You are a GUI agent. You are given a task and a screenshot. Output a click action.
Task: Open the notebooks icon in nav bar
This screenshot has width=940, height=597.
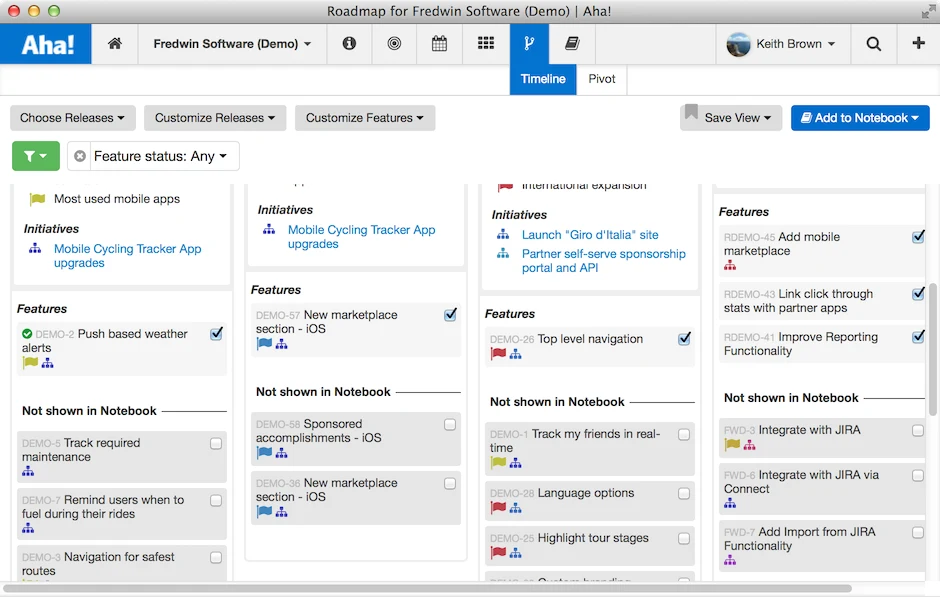coord(572,43)
